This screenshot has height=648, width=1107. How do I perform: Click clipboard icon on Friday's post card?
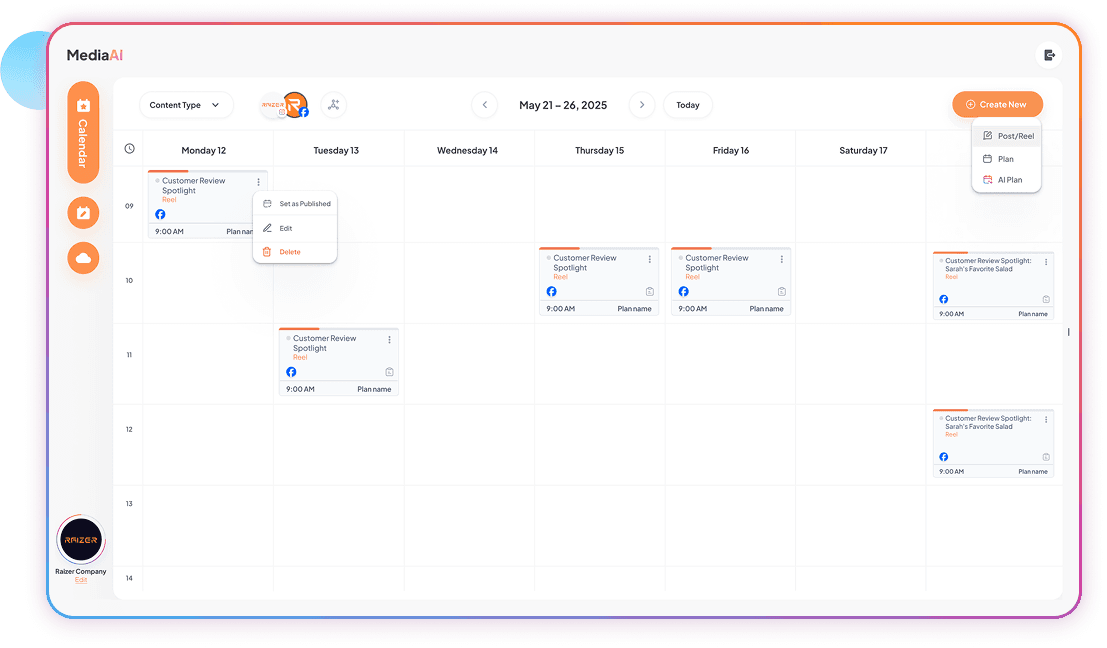(x=781, y=292)
